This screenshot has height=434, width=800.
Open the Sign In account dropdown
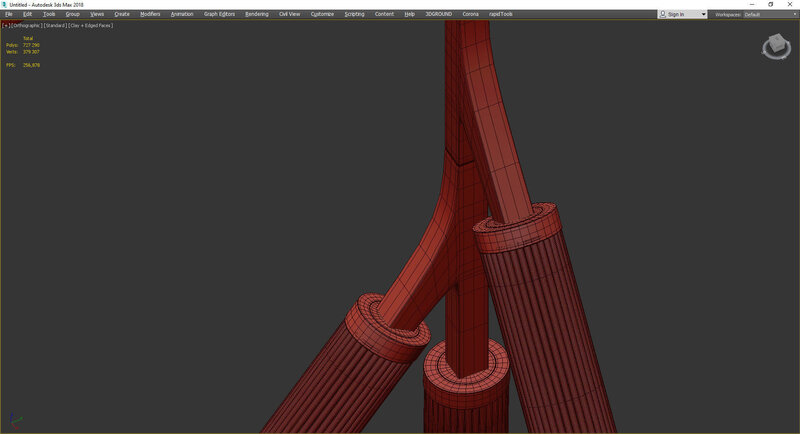(x=682, y=14)
